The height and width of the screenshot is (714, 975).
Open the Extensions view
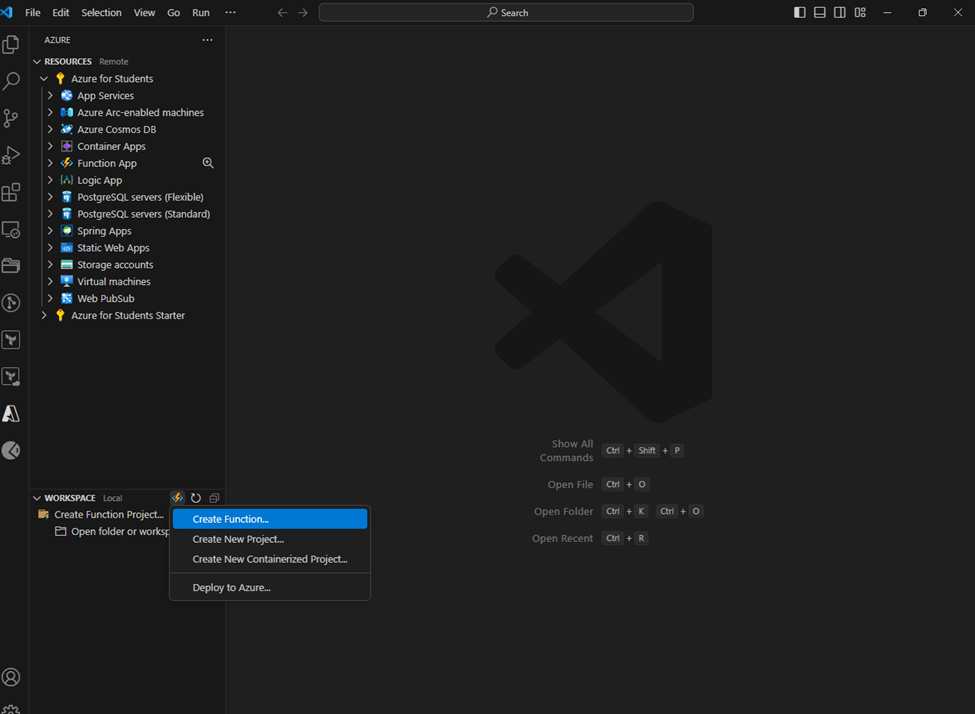[x=11, y=192]
